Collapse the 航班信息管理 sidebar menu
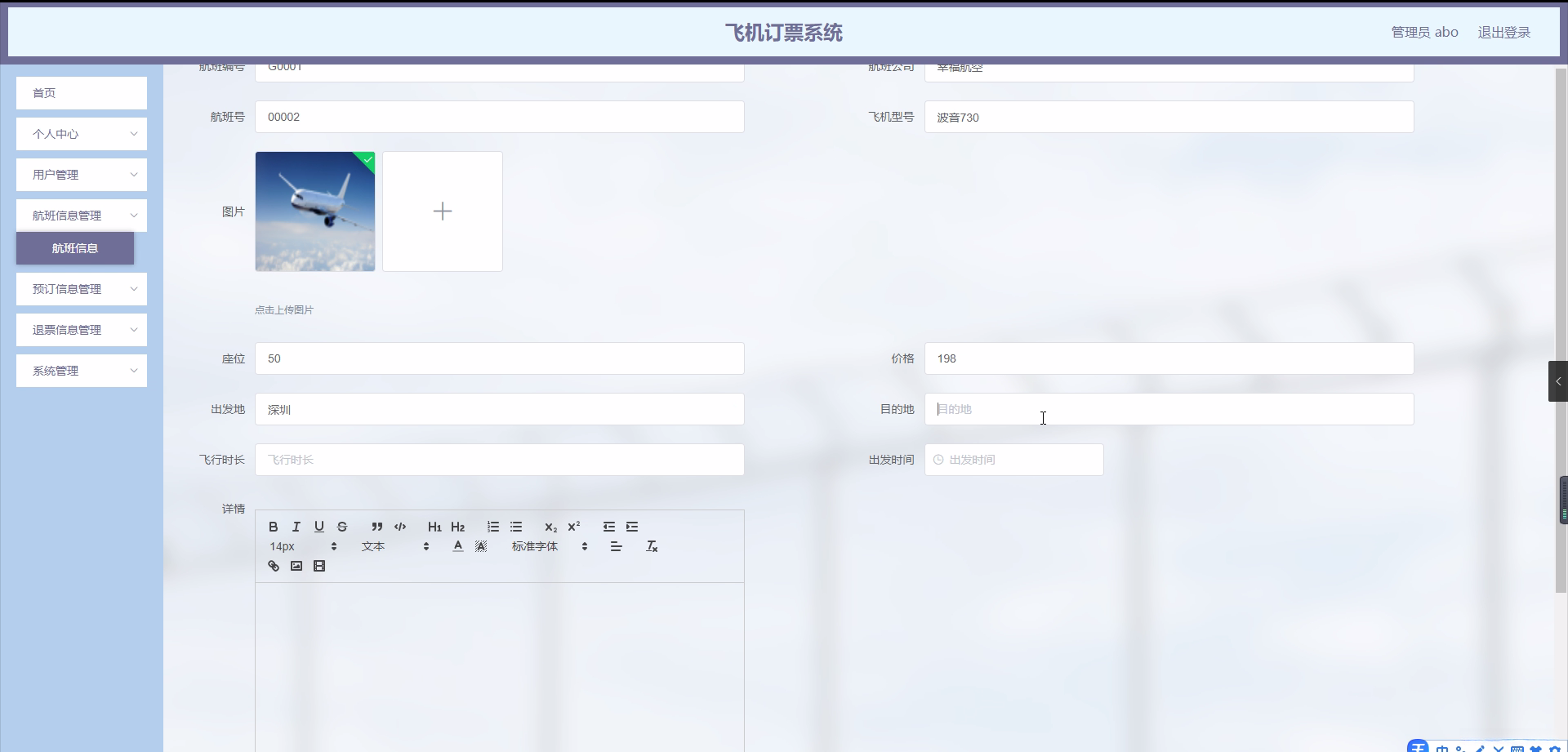 82,216
